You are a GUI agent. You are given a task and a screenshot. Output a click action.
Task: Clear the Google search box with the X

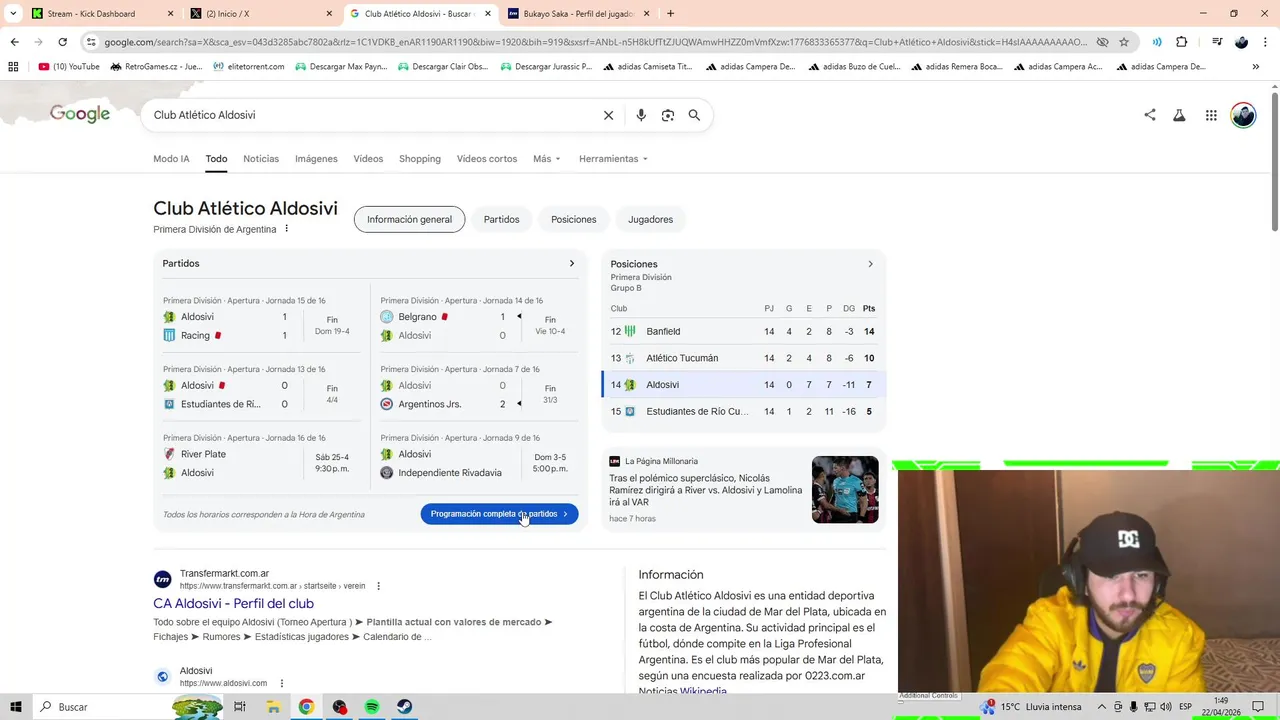(x=608, y=115)
